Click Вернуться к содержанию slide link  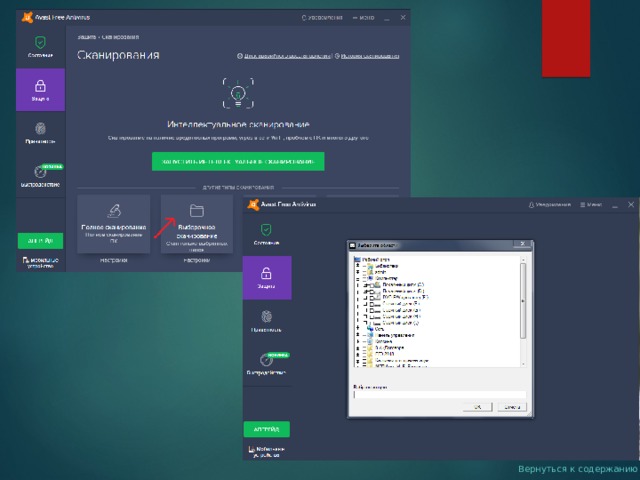[x=578, y=469]
